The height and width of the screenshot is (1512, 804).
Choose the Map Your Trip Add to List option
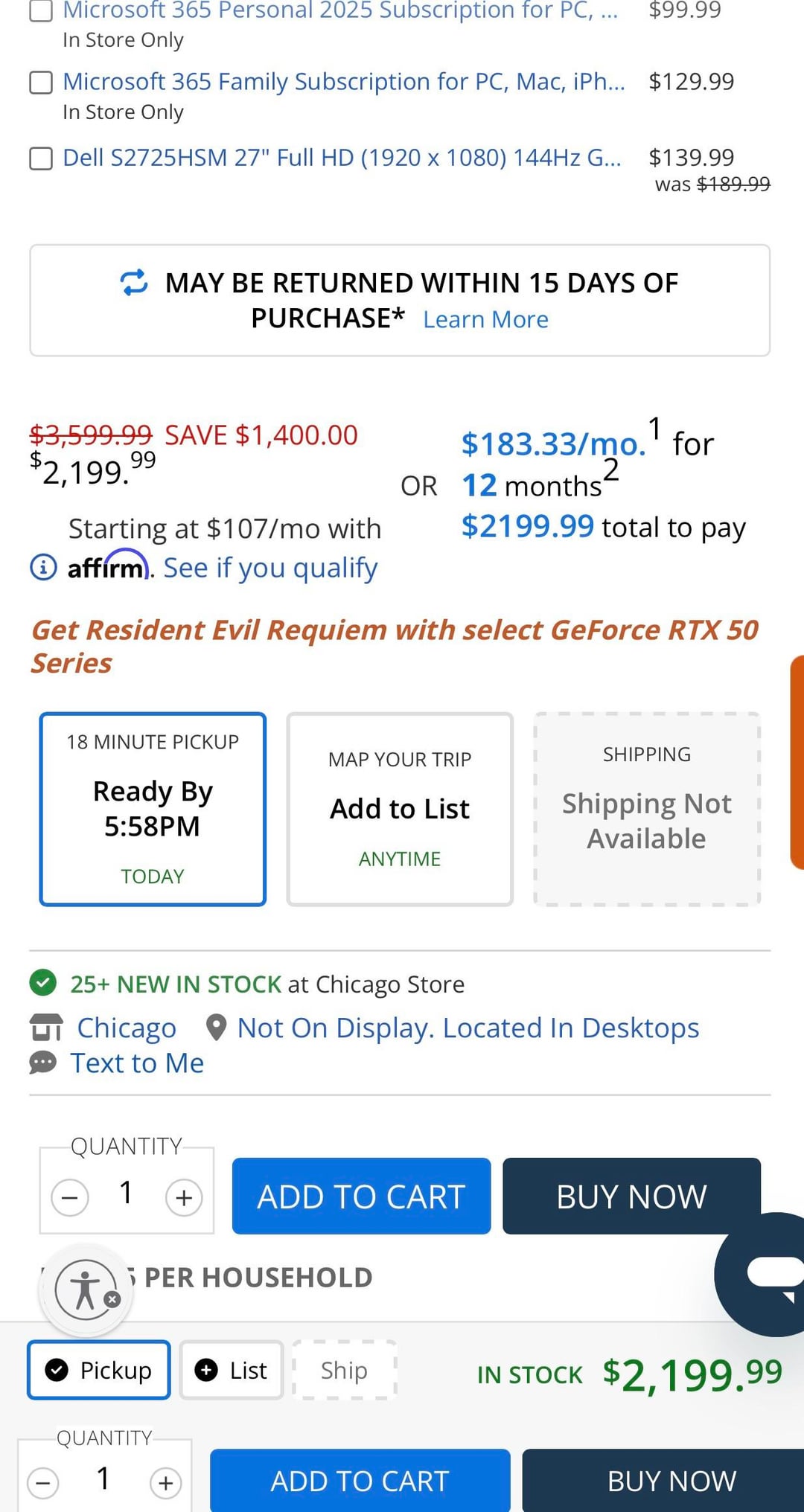pyautogui.click(x=400, y=809)
